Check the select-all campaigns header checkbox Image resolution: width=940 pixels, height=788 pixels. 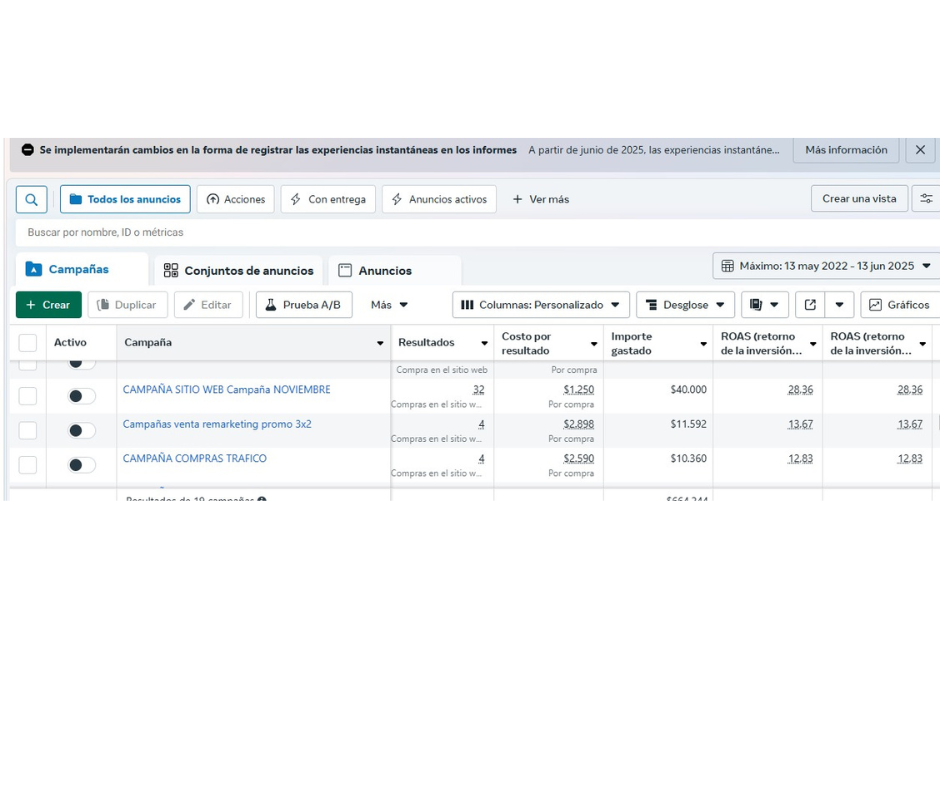[x=28, y=343]
